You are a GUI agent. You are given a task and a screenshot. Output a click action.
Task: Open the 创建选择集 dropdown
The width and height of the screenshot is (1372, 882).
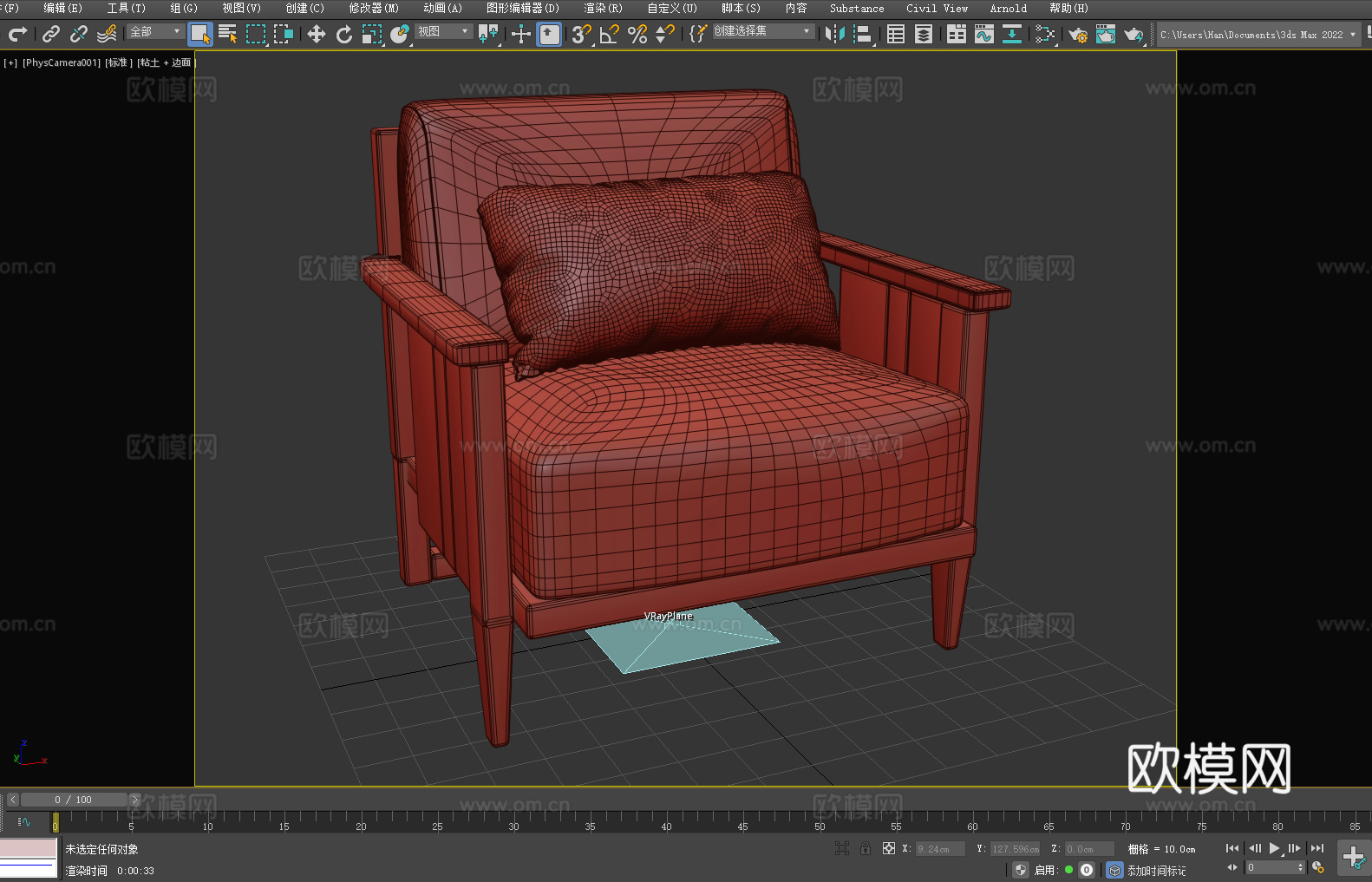[763, 31]
